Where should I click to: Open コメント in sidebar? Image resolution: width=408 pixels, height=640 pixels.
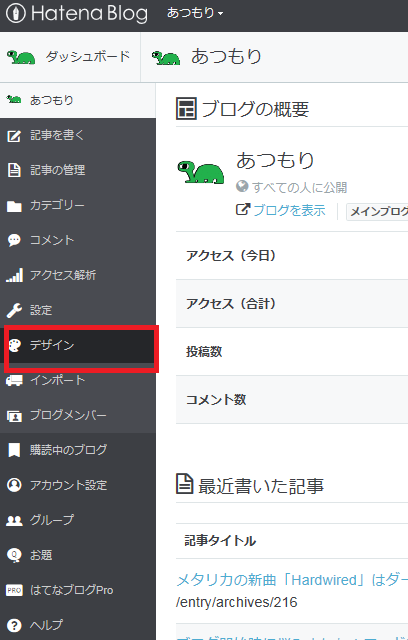78,240
